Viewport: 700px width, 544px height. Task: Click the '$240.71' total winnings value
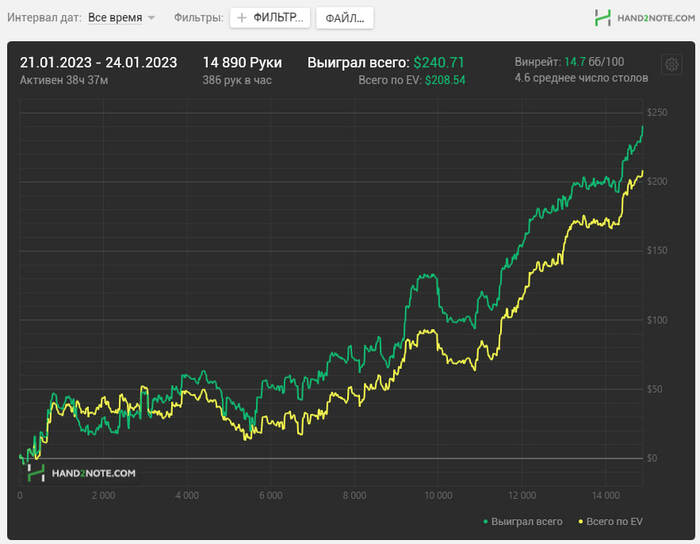(439, 62)
